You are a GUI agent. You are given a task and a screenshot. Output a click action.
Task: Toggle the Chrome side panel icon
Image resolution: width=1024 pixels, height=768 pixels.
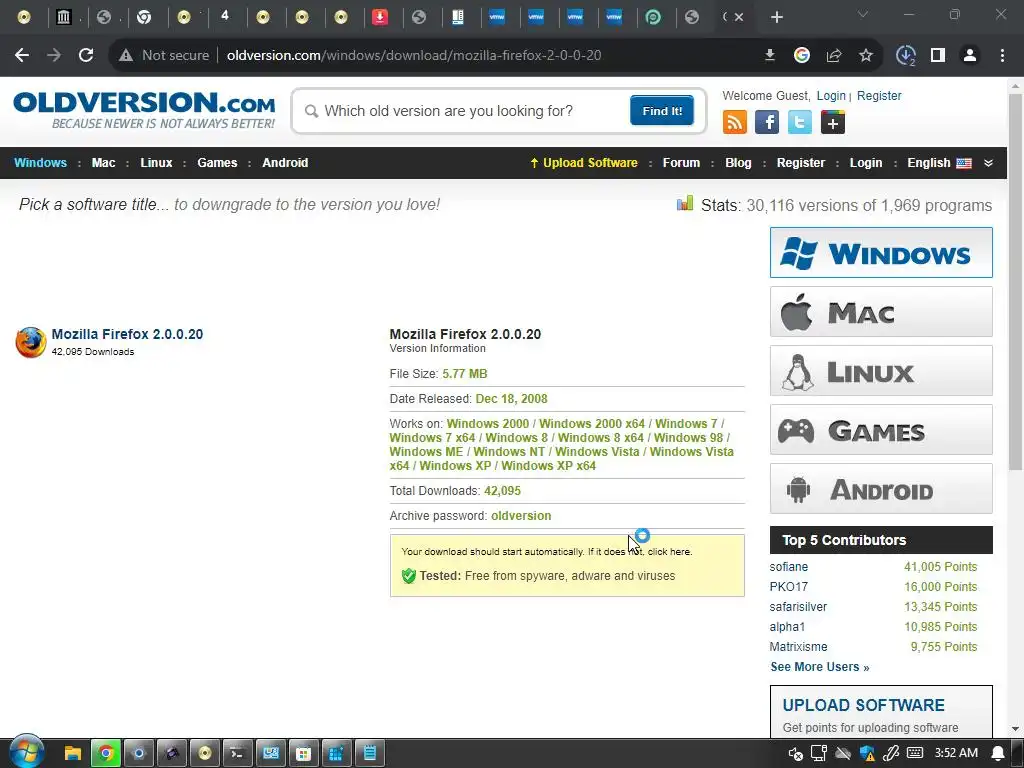click(938, 56)
